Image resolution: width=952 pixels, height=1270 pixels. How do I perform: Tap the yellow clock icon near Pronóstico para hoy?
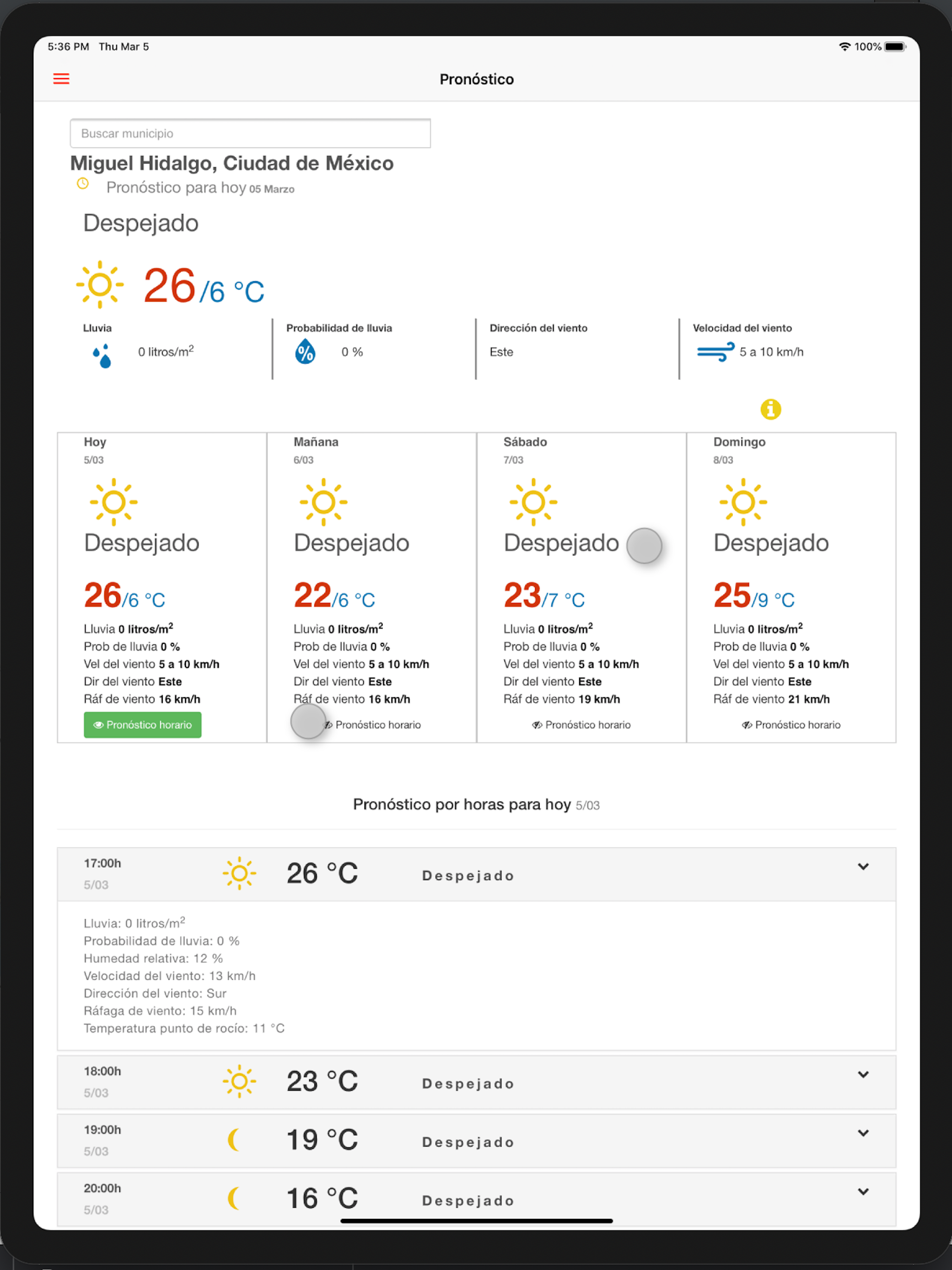click(x=83, y=184)
